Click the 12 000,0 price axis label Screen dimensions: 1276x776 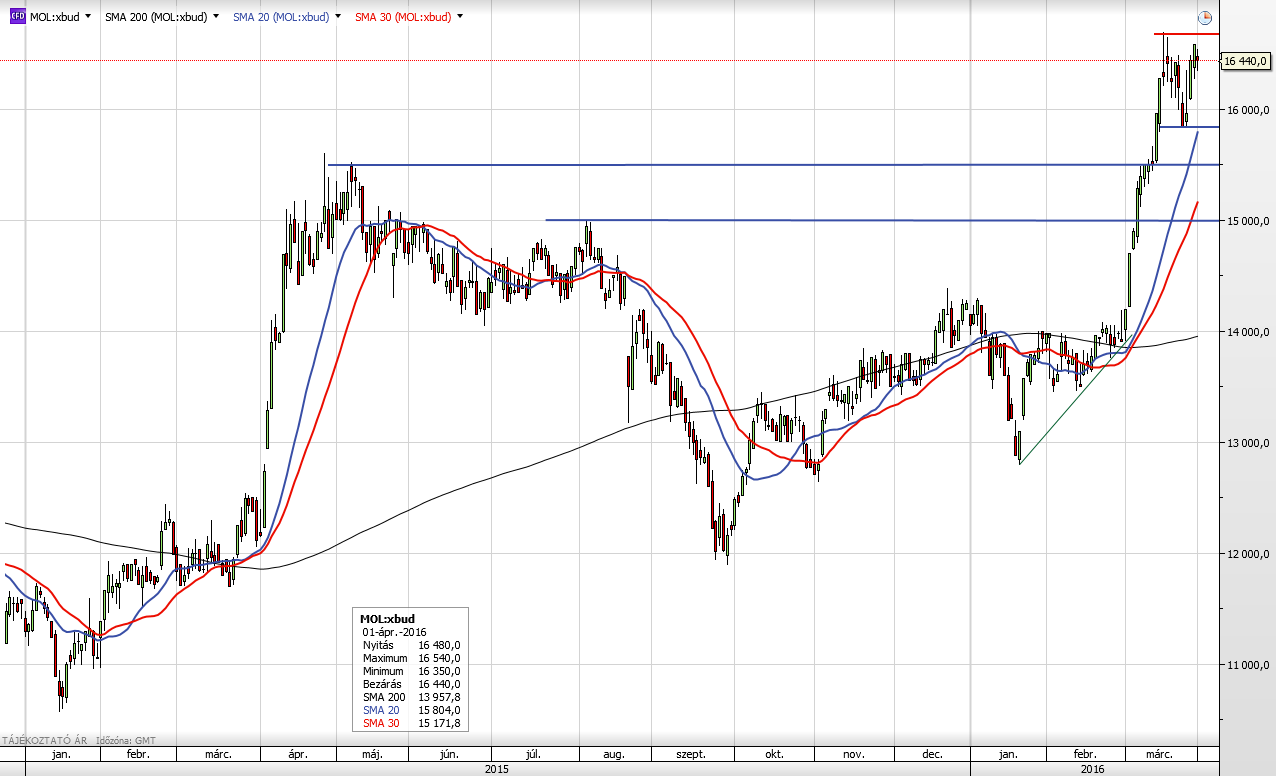click(1246, 554)
